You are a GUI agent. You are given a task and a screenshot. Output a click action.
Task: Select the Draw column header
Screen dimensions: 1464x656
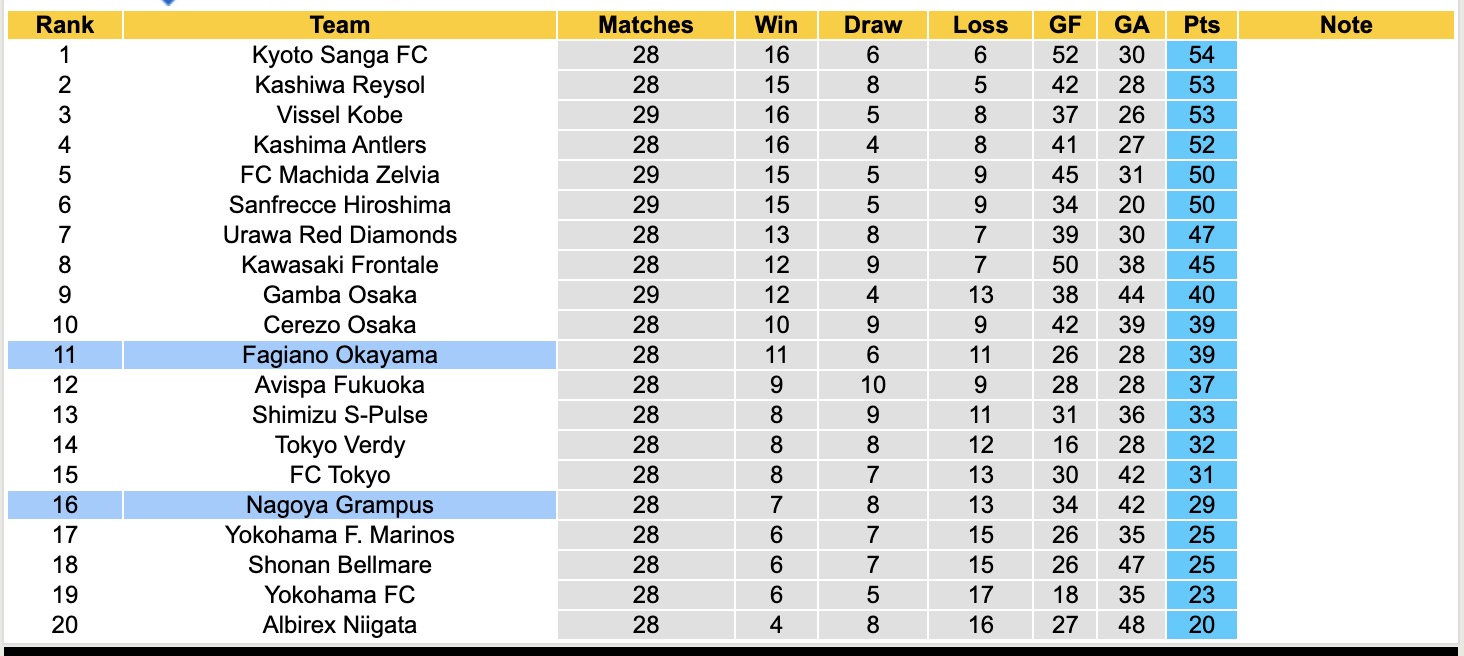(872, 25)
